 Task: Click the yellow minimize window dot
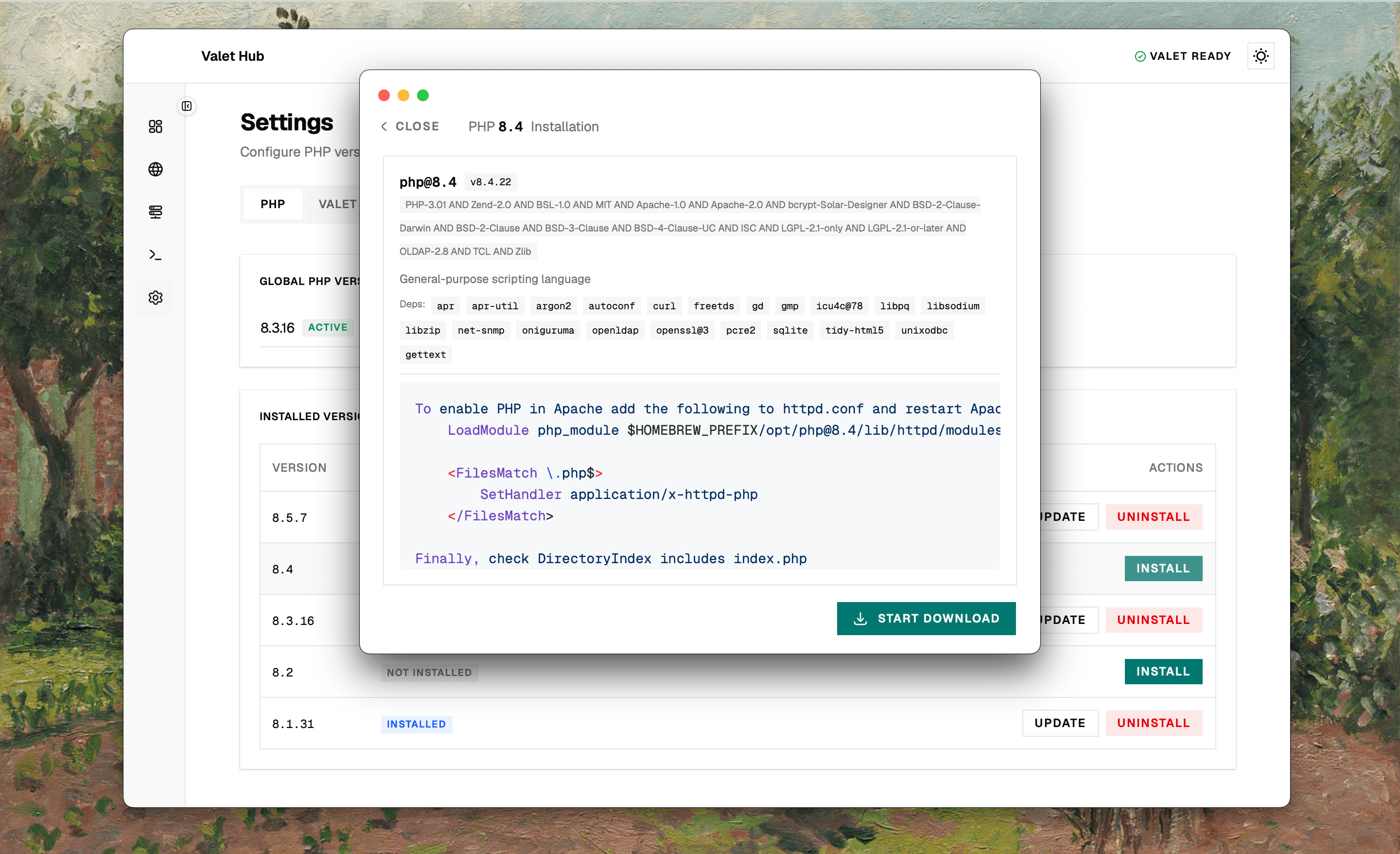click(403, 95)
